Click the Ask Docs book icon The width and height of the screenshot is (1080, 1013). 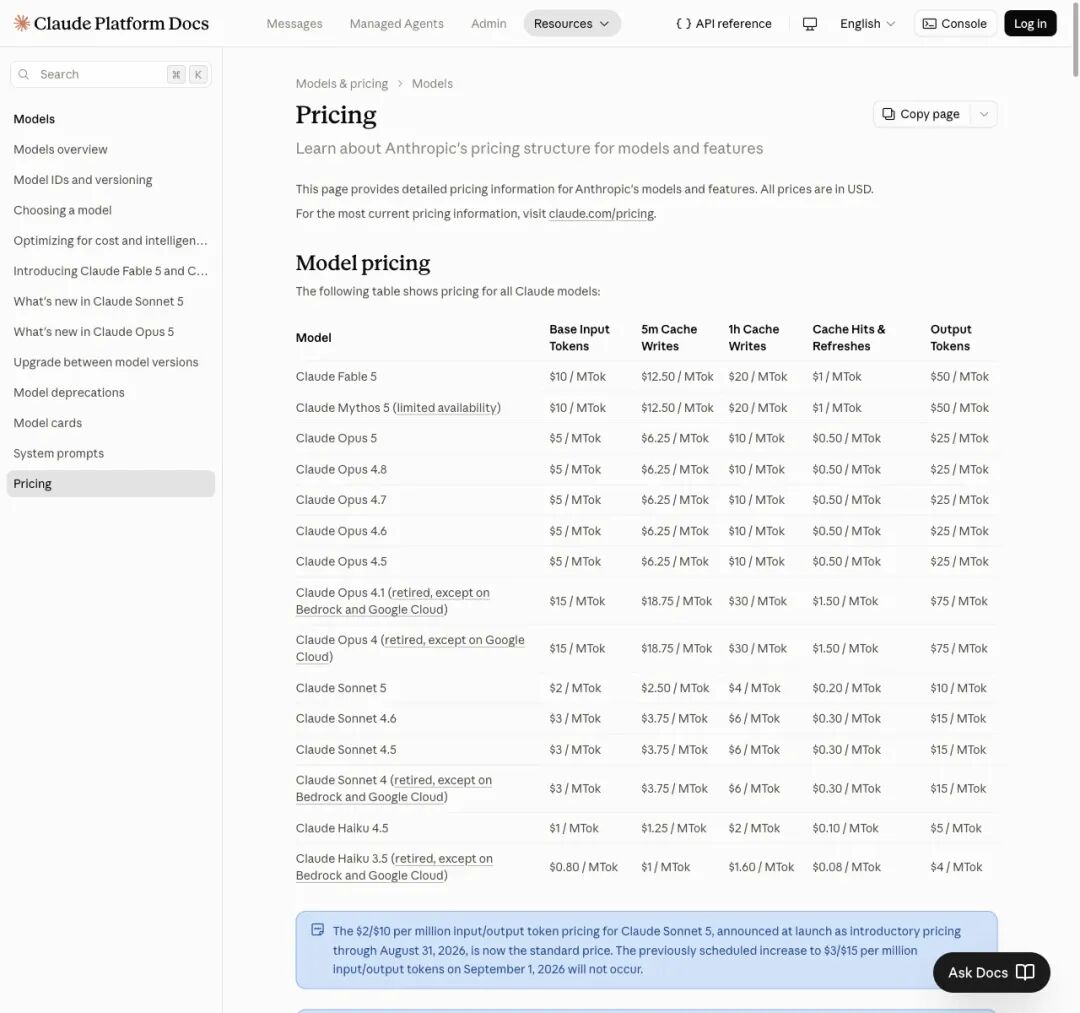coord(1026,972)
